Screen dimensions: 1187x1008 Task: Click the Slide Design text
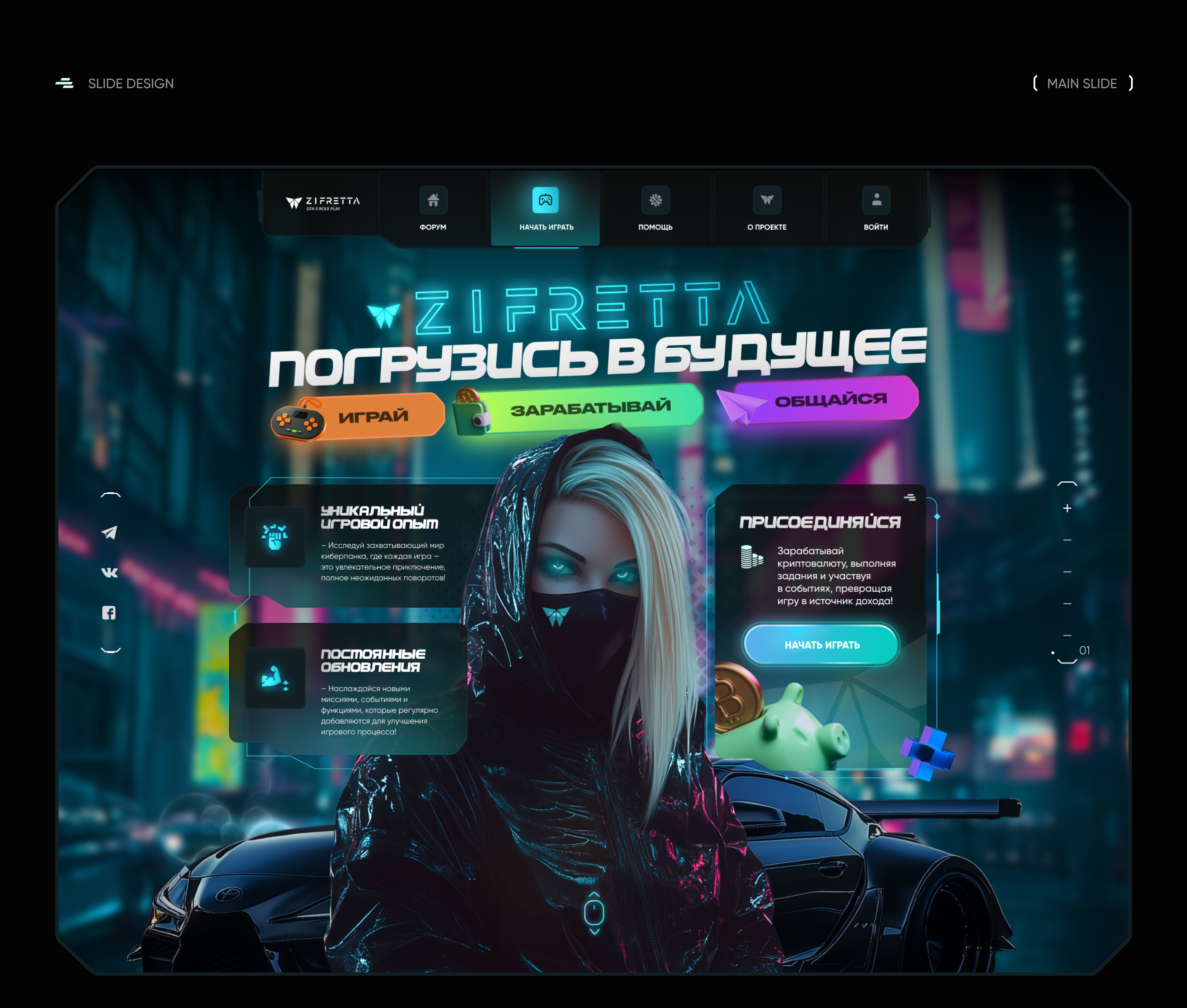[x=131, y=83]
